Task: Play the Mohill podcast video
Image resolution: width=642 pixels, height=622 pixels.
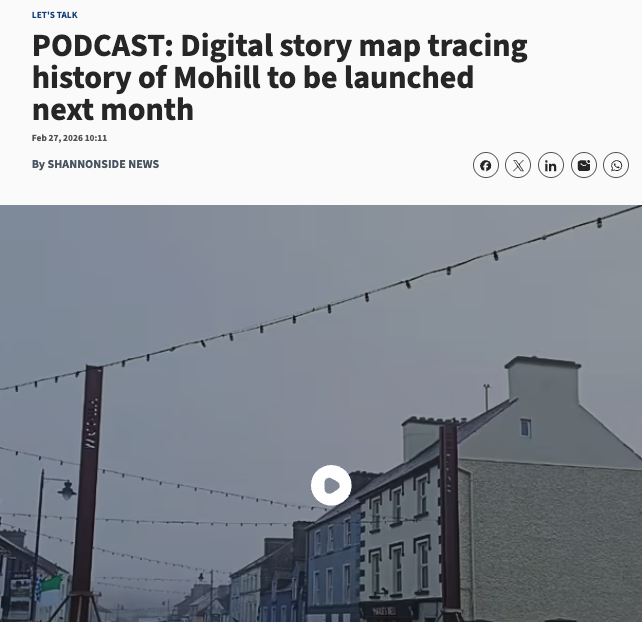Action: pos(331,485)
